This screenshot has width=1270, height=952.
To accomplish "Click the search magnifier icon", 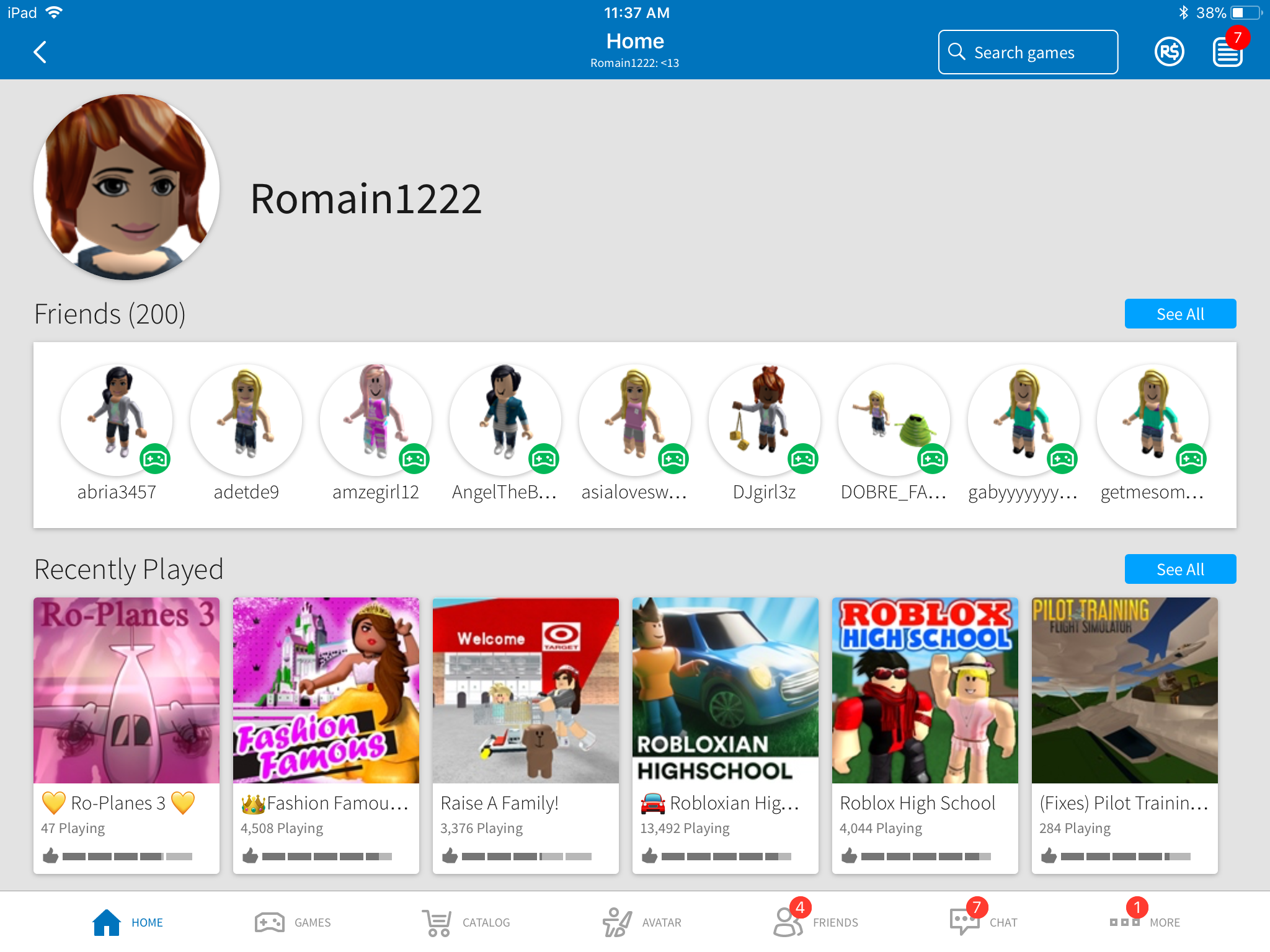I will (x=957, y=51).
